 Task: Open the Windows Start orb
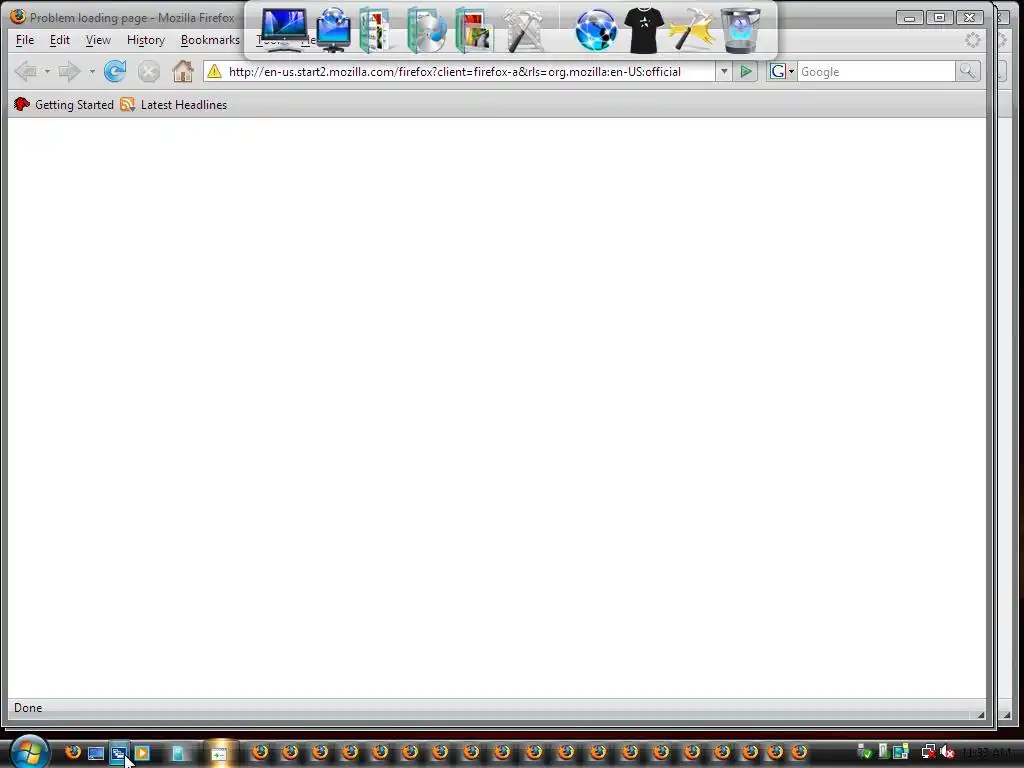coord(29,752)
